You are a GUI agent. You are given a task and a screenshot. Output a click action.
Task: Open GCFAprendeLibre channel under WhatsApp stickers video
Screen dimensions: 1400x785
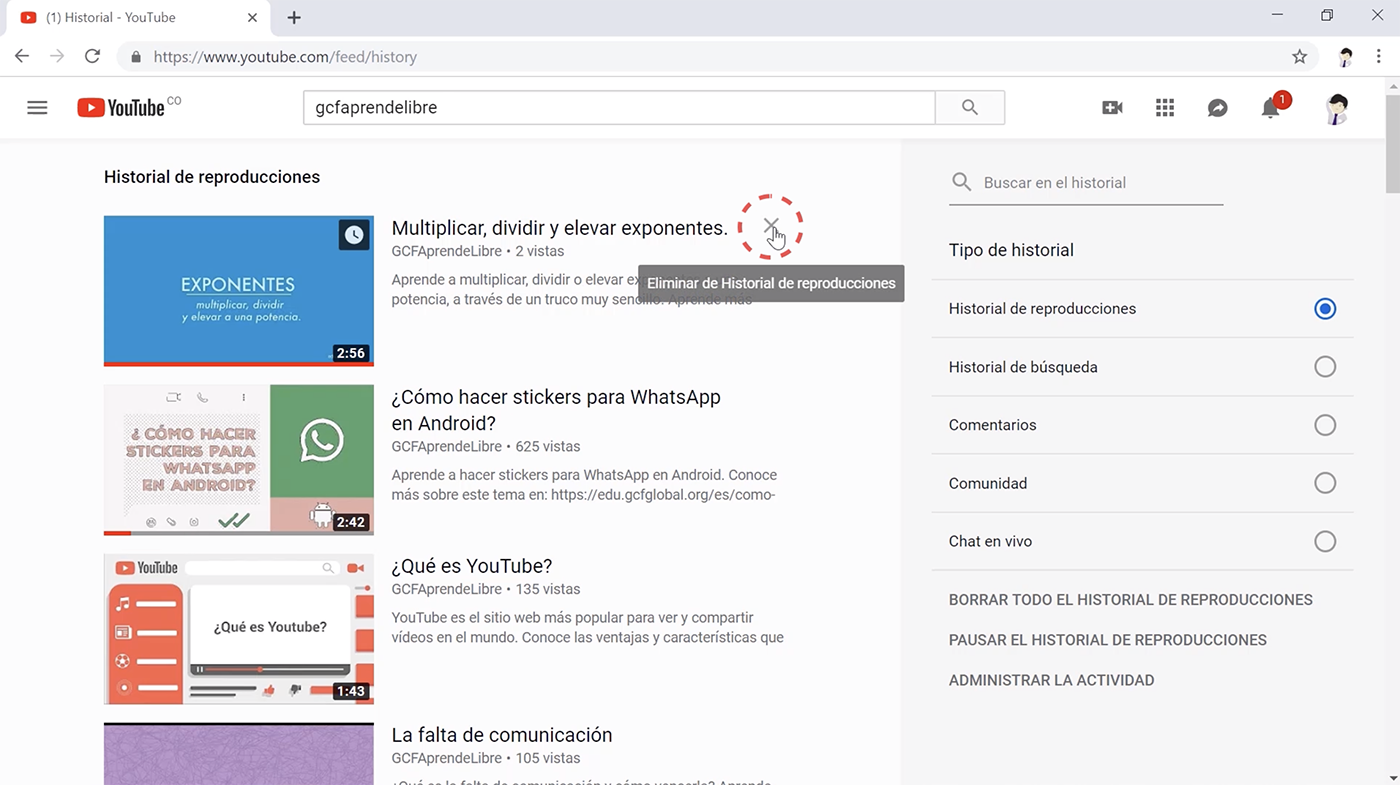pyautogui.click(x=447, y=446)
